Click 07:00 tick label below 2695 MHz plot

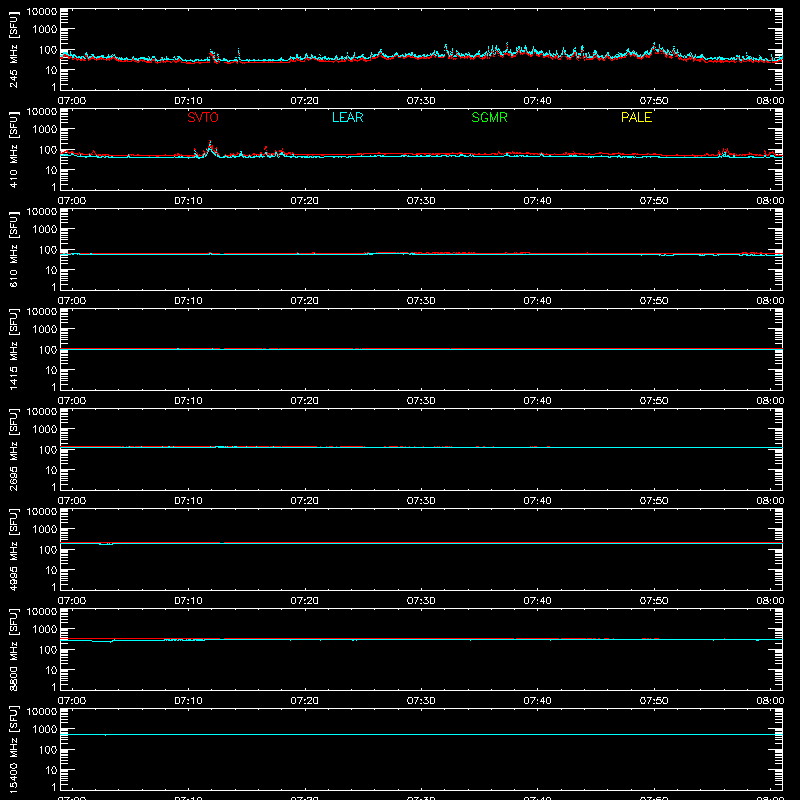click(x=72, y=501)
